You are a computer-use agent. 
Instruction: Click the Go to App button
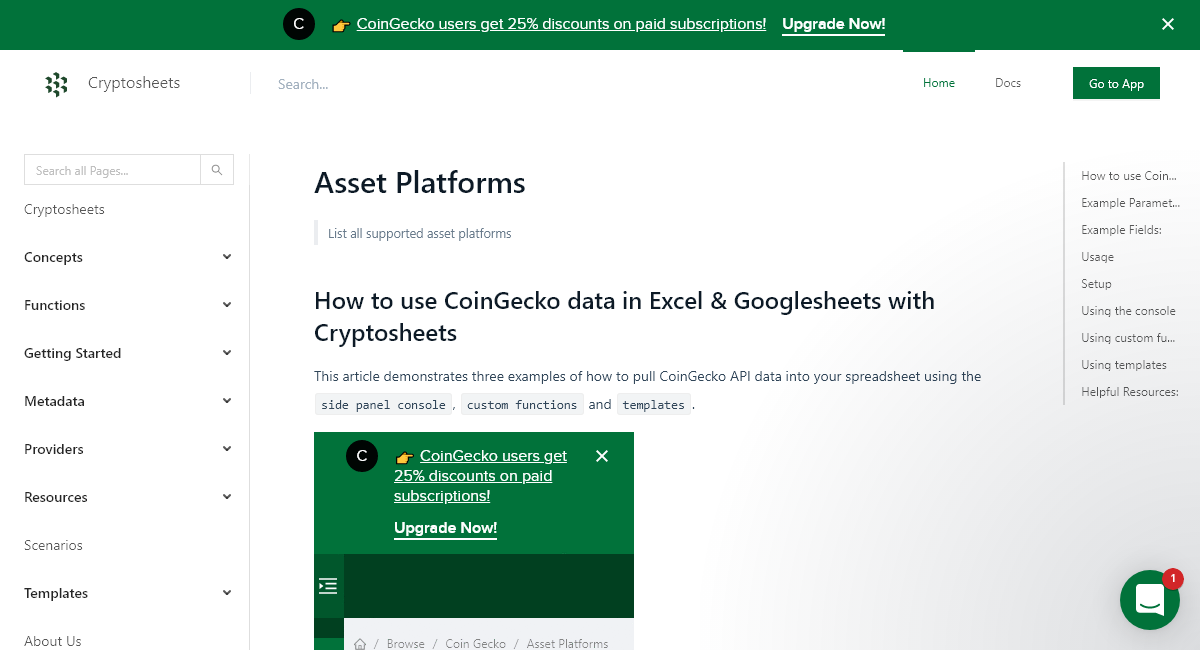(x=1116, y=83)
